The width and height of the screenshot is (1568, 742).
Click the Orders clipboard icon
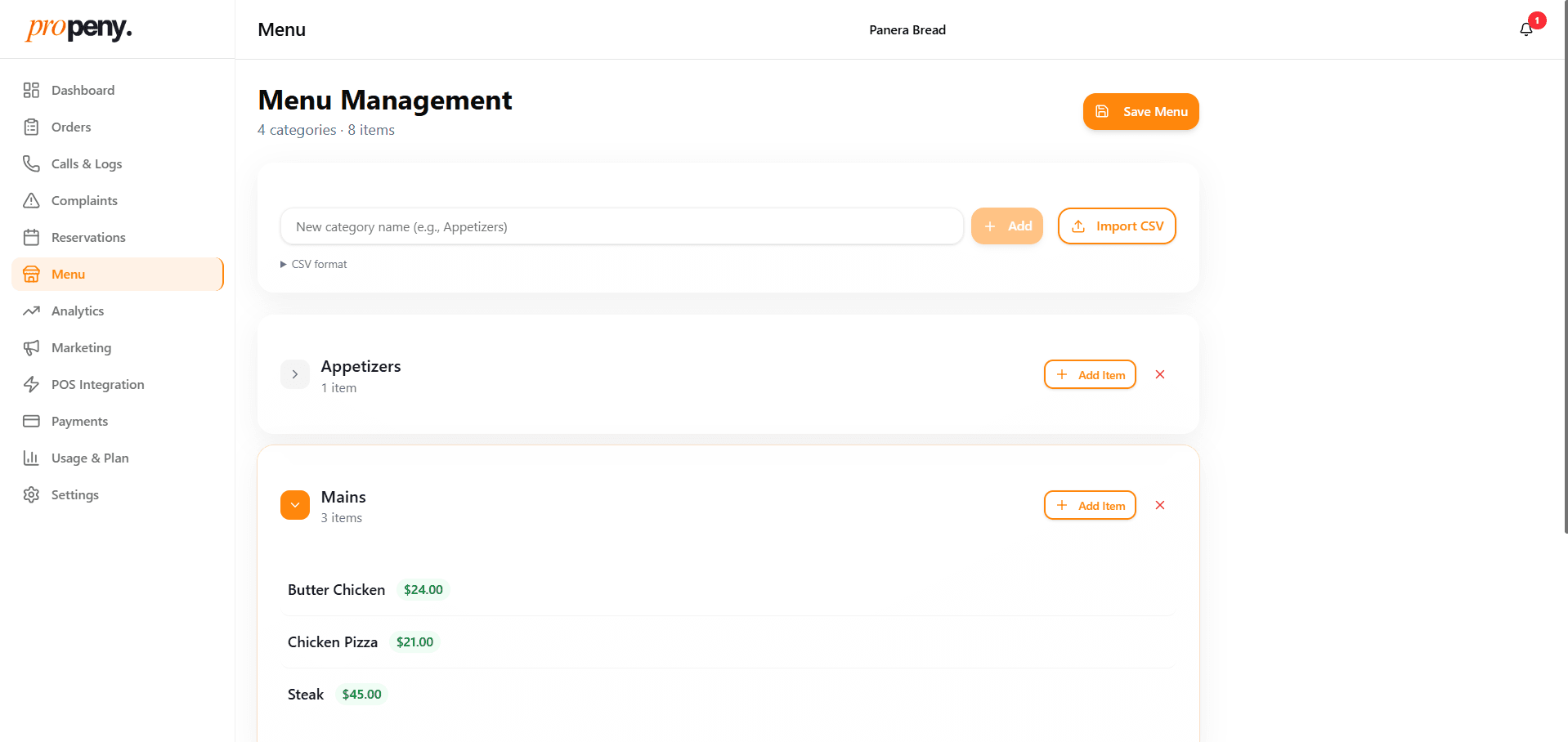click(31, 127)
